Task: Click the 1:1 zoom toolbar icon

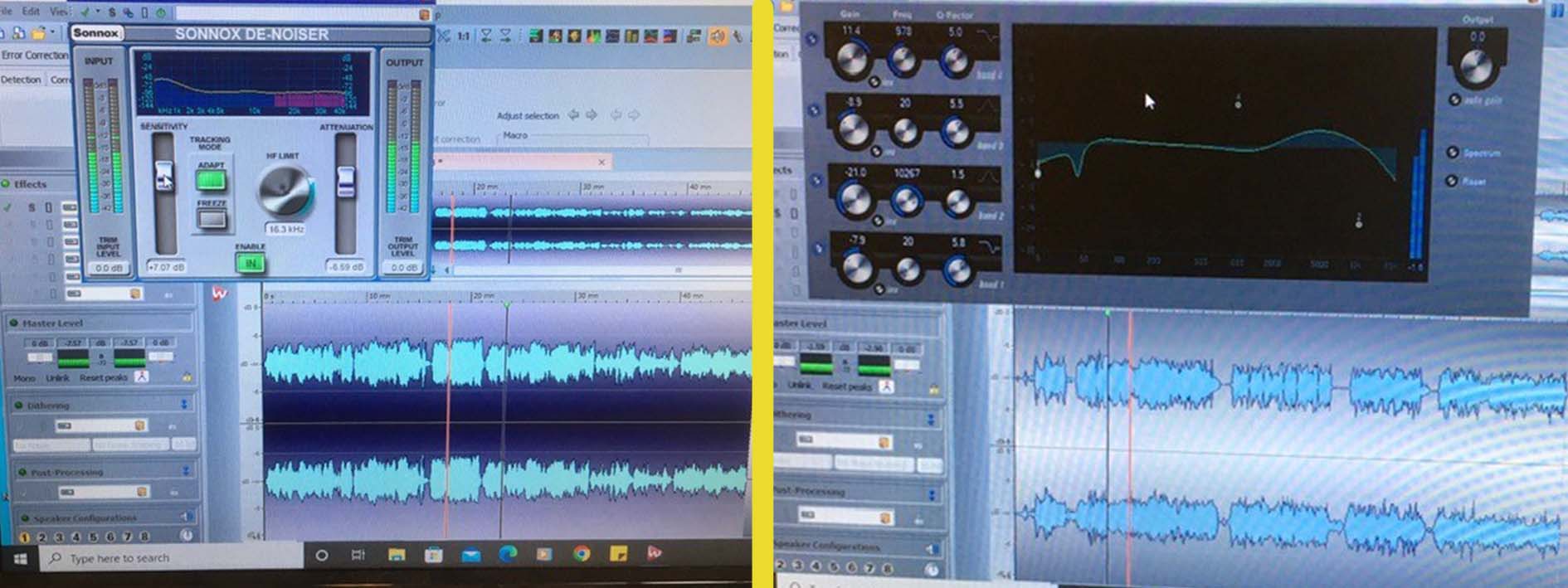Action: pos(463,36)
